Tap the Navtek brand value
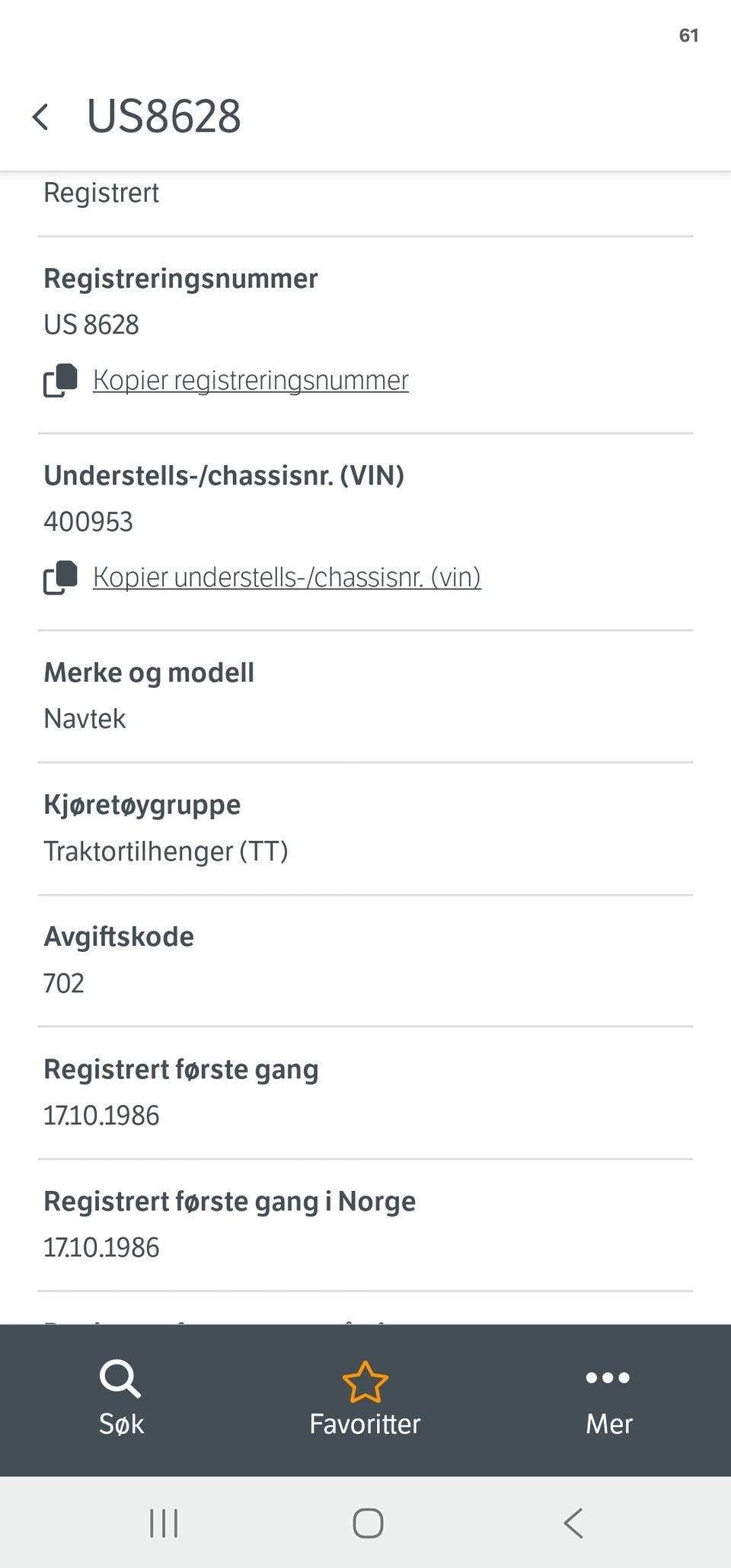Screen dimensions: 731x1568 (85, 718)
